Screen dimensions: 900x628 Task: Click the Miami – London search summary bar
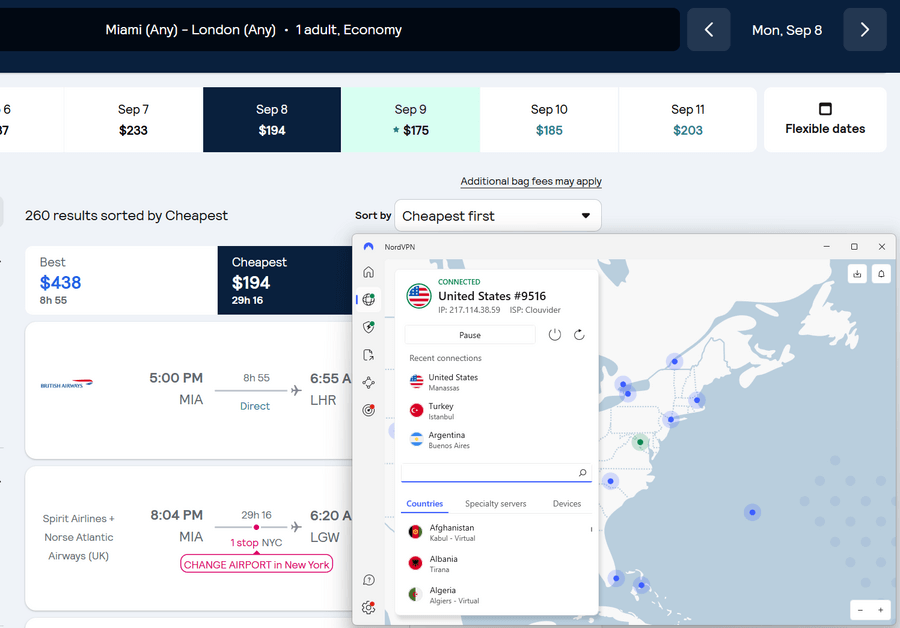340,29
